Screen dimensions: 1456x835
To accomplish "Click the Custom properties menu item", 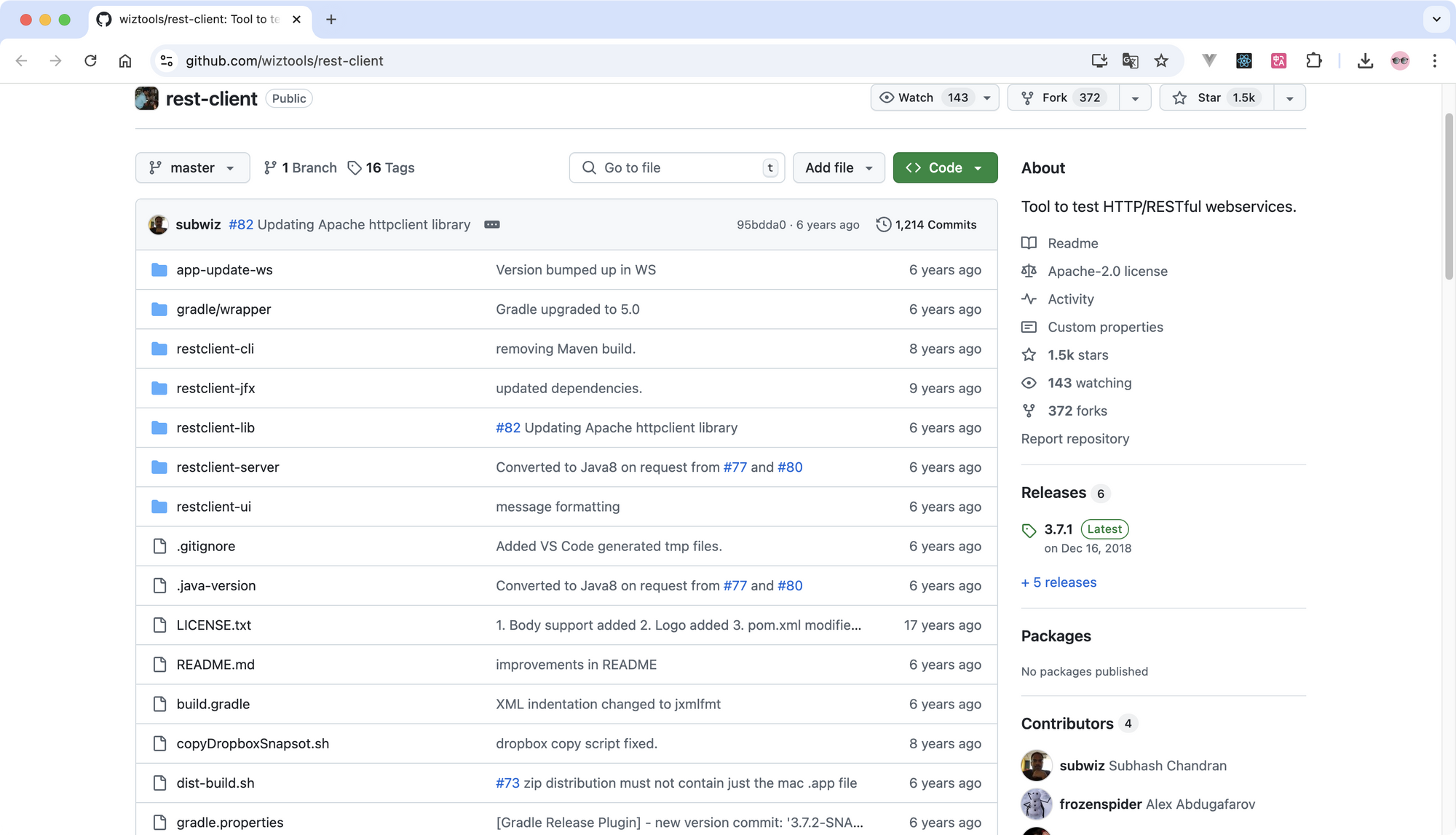I will click(1105, 327).
